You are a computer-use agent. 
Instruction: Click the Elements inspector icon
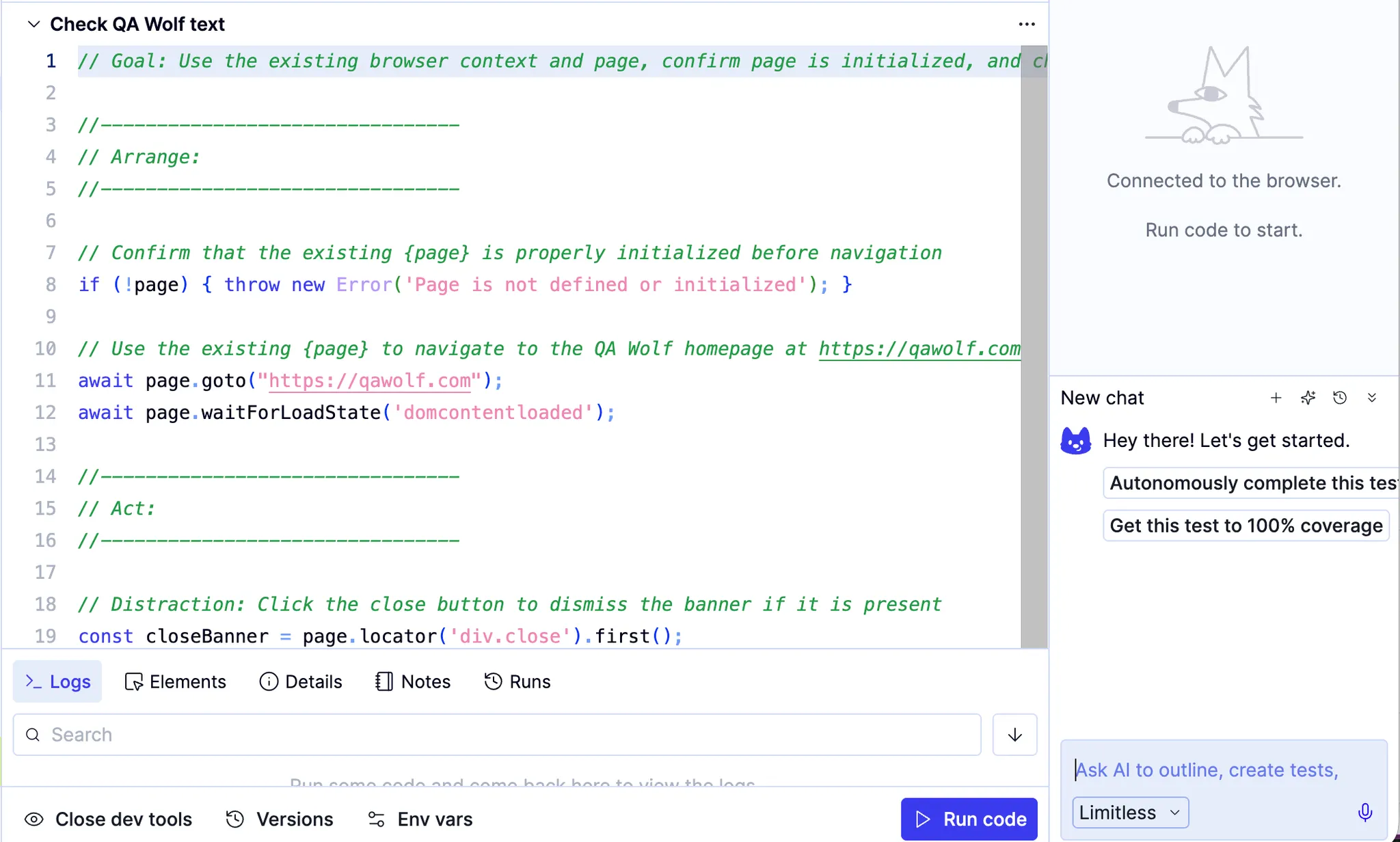pyautogui.click(x=135, y=681)
